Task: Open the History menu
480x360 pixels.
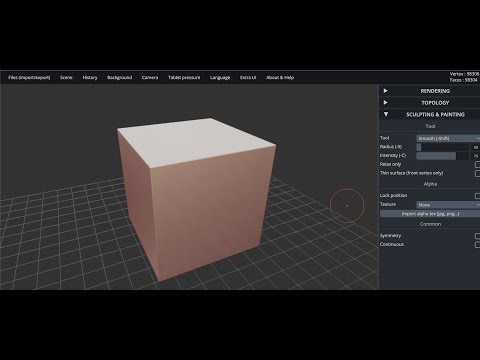Action: pyautogui.click(x=90, y=78)
